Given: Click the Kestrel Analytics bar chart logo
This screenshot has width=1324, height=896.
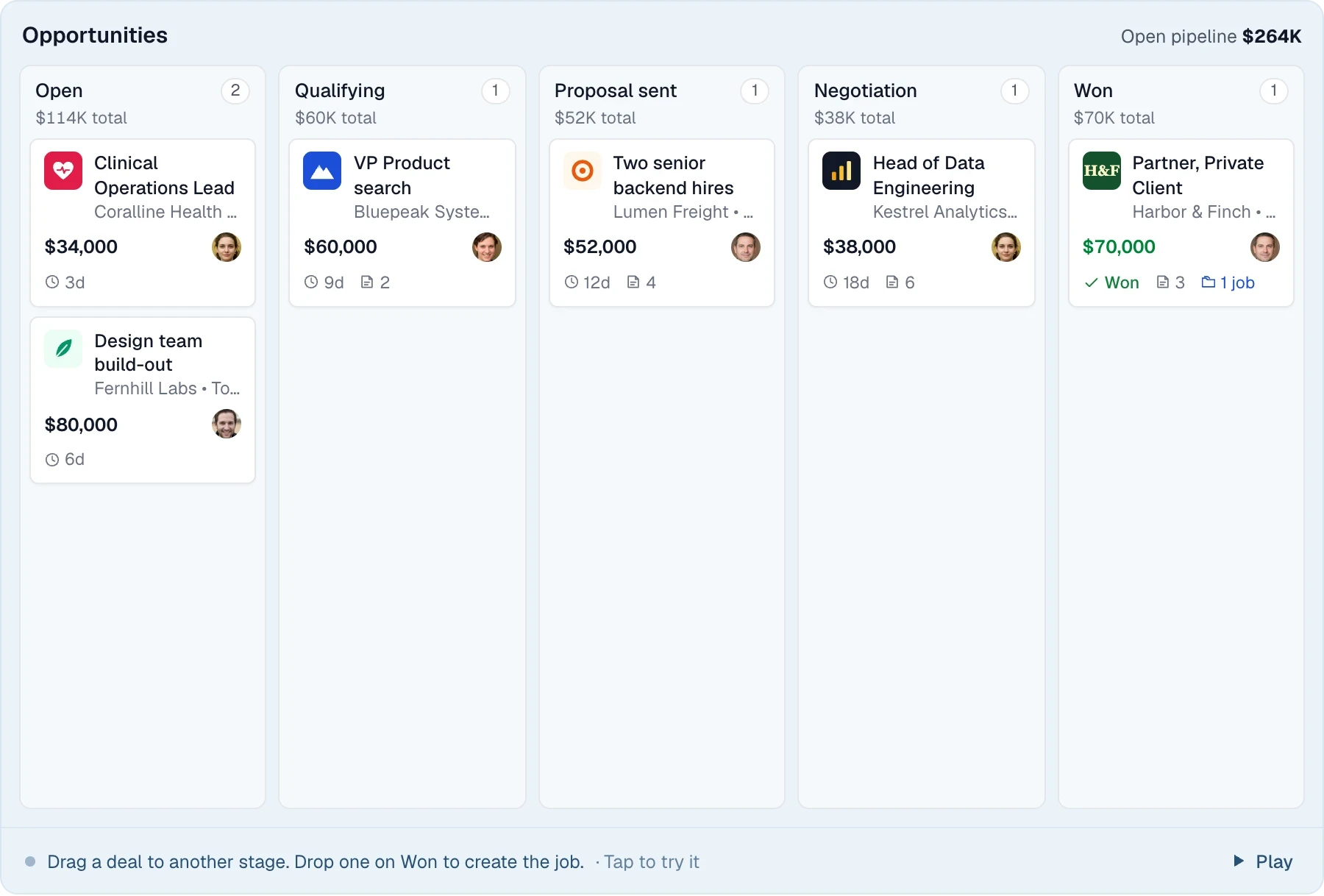Looking at the screenshot, I should click(841, 171).
